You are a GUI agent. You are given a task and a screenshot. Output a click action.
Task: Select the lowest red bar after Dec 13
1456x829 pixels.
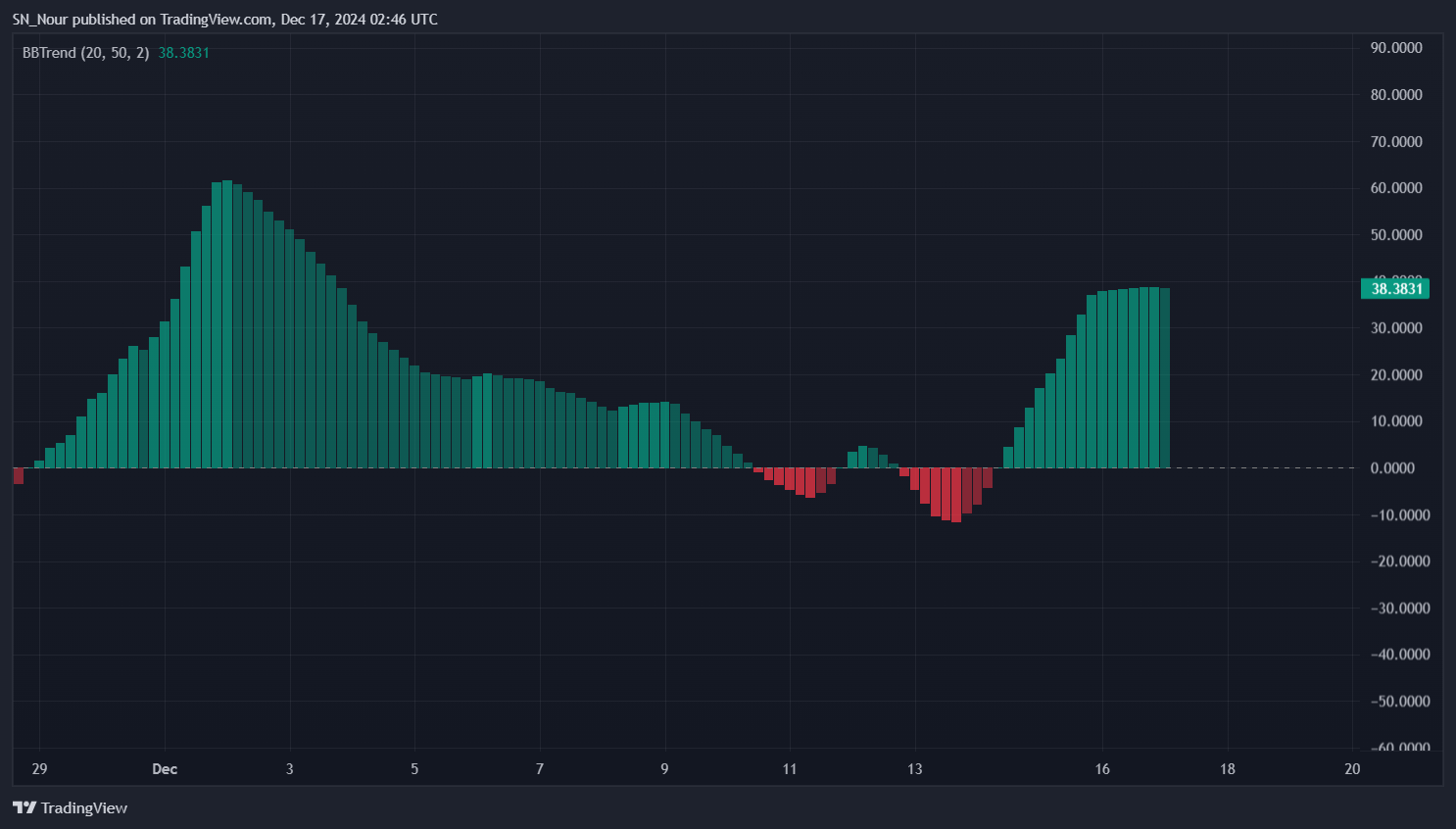tap(956, 495)
